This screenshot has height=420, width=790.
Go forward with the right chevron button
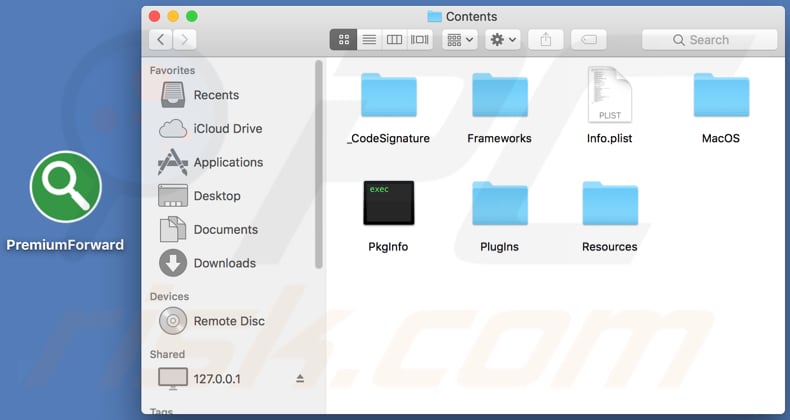pos(184,39)
